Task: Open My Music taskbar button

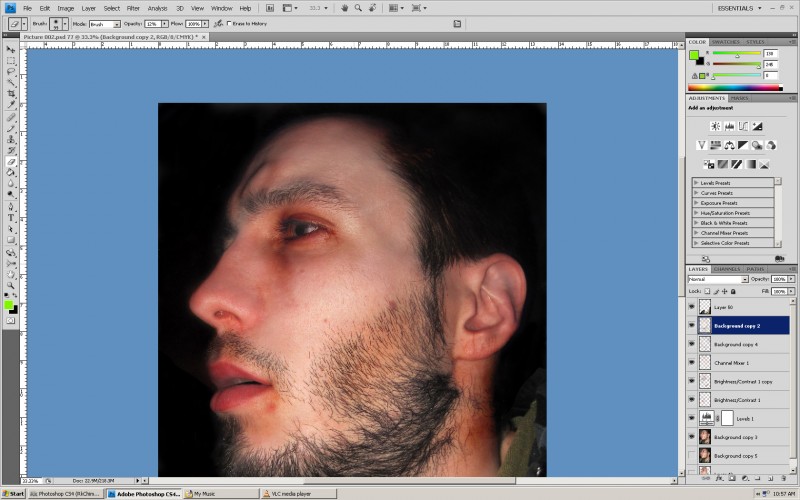Action: click(x=221, y=493)
